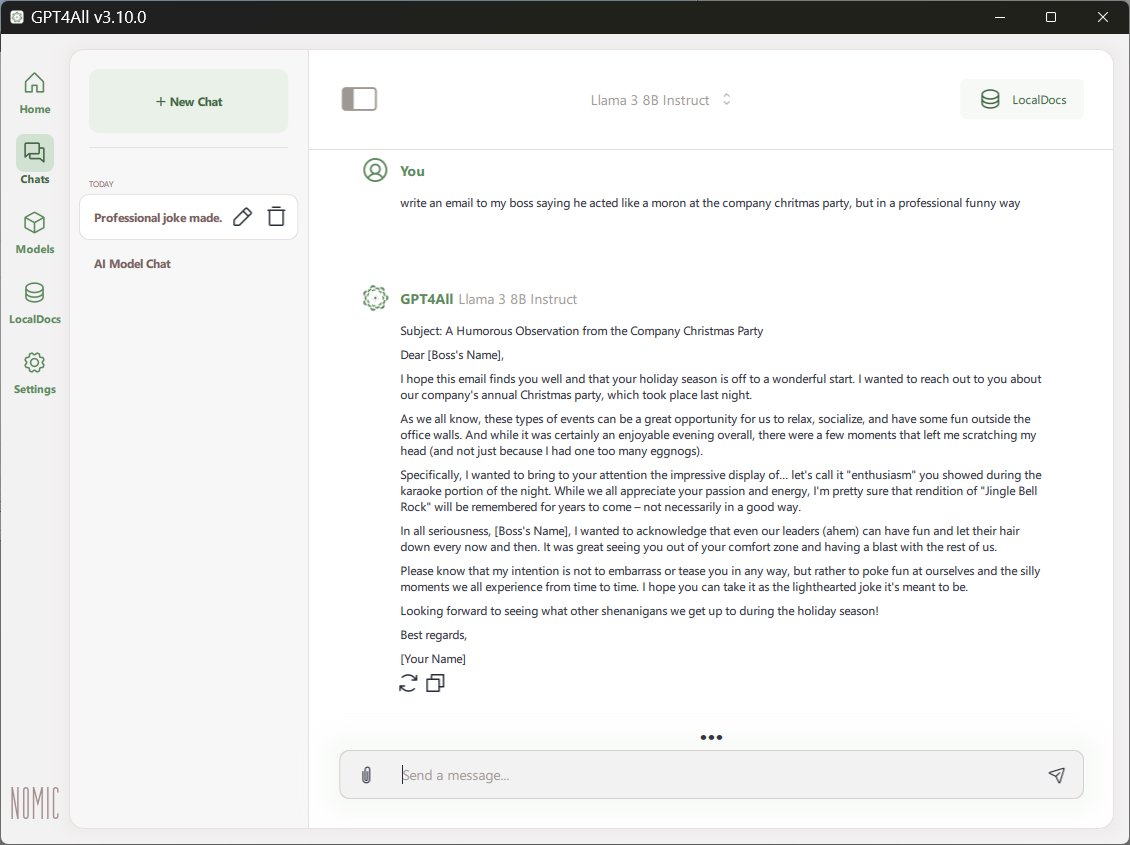
Task: Click the 'Best regards,' line
Action: tap(434, 635)
